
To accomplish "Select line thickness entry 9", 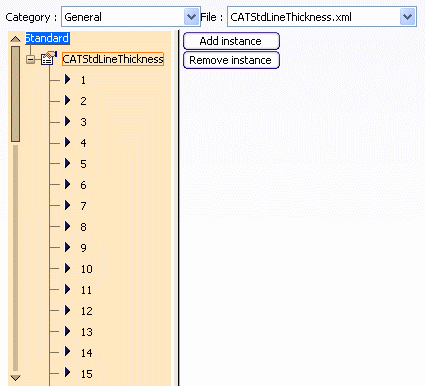I will click(x=83, y=248).
